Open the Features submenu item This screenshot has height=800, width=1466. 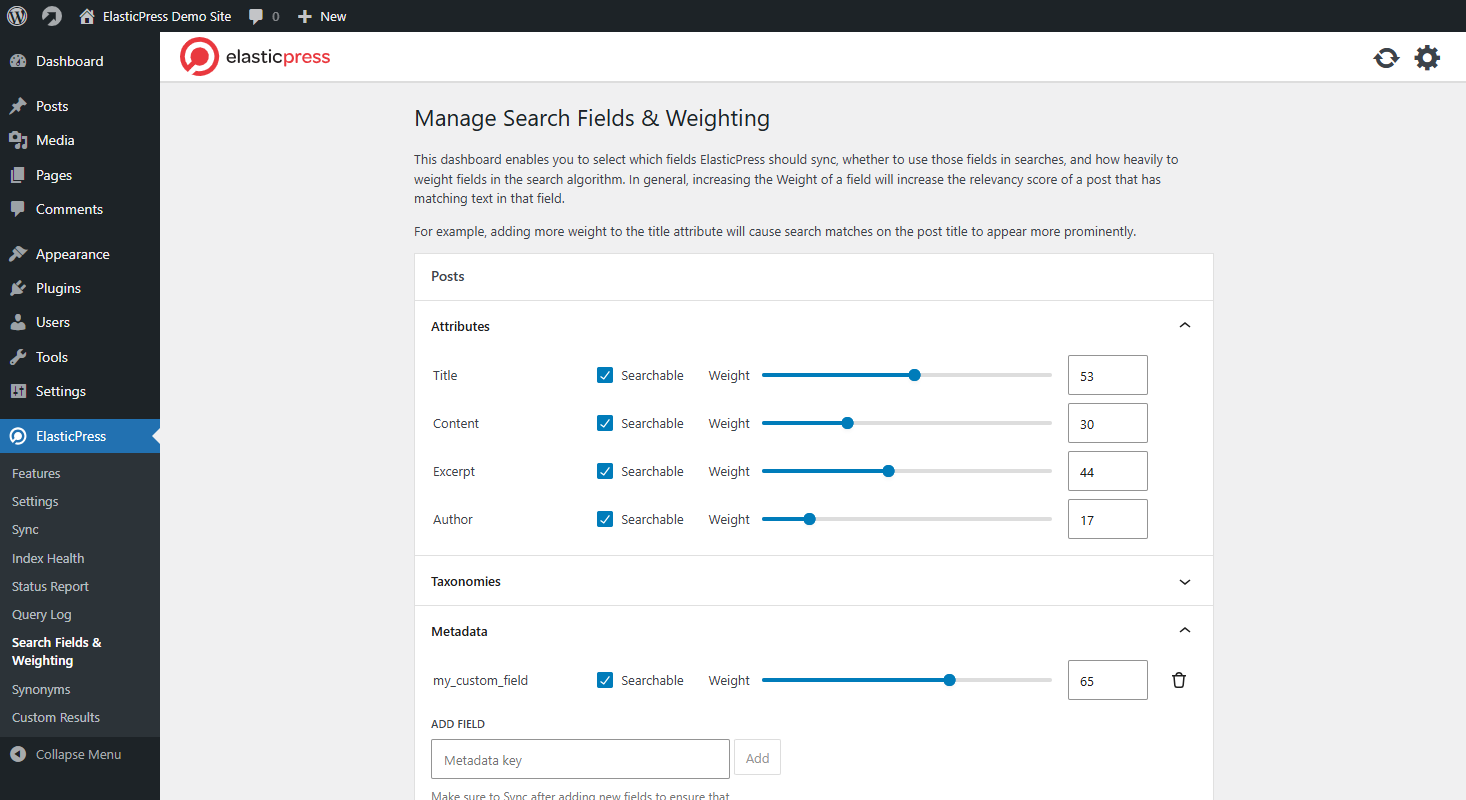[36, 473]
